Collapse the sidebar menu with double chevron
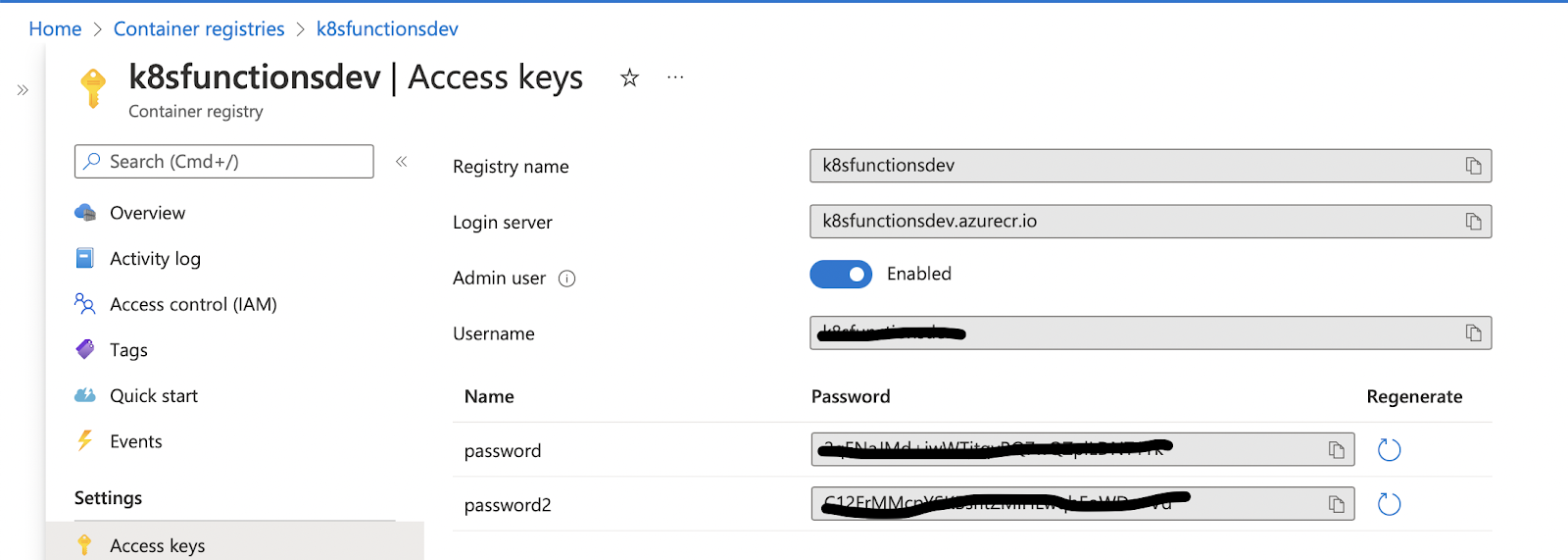The height and width of the screenshot is (560, 1568). tap(401, 162)
